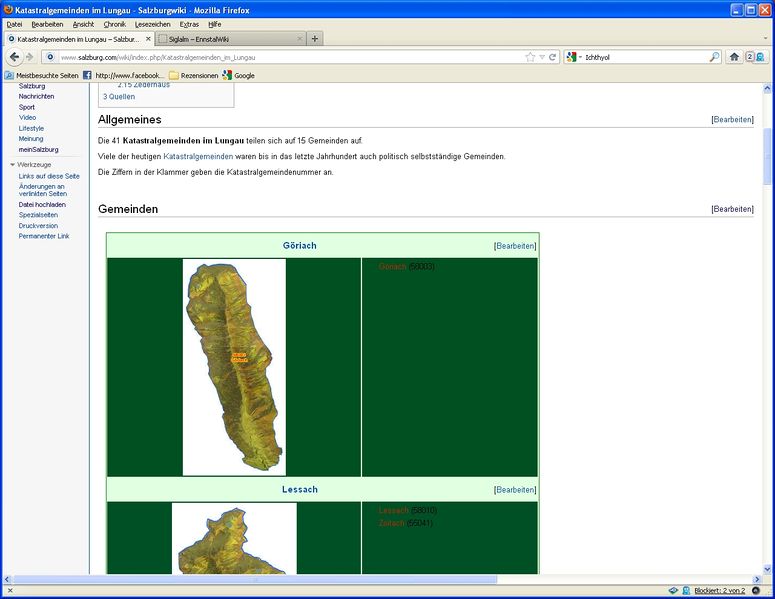Open the Google bookmark in the bookmarks bar
The image size is (775, 599).
click(238, 75)
